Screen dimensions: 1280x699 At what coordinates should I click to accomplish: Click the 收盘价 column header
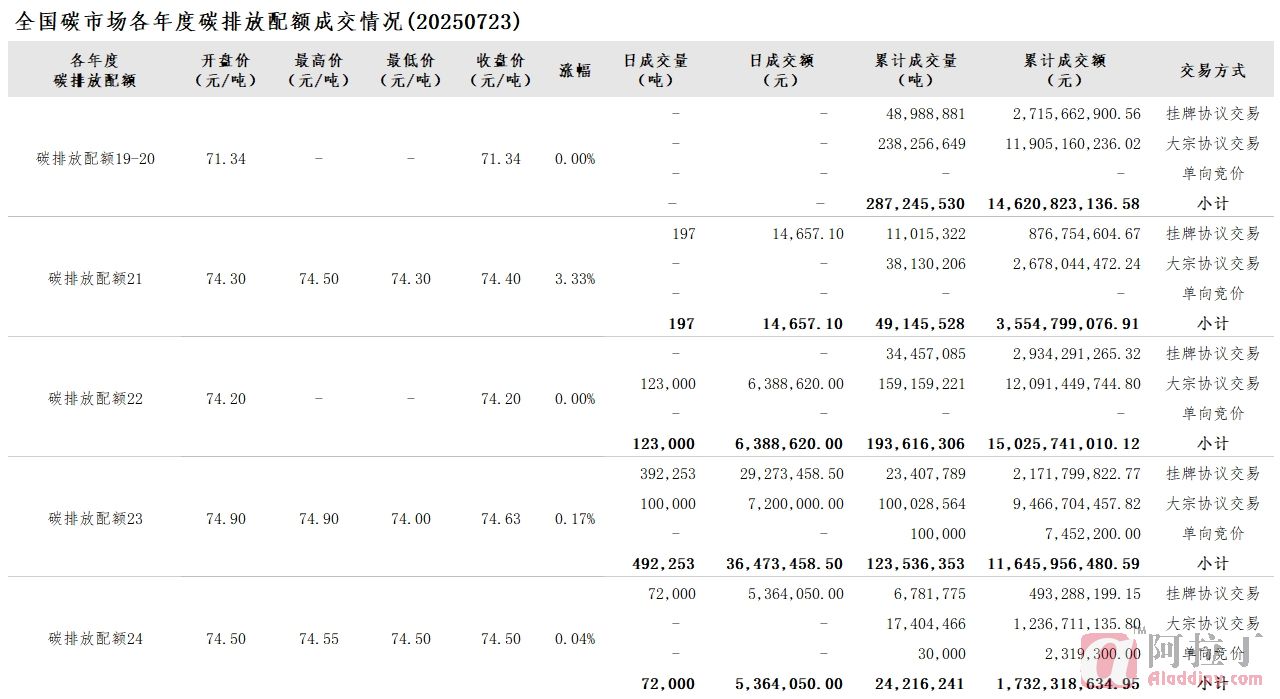[x=500, y=70]
